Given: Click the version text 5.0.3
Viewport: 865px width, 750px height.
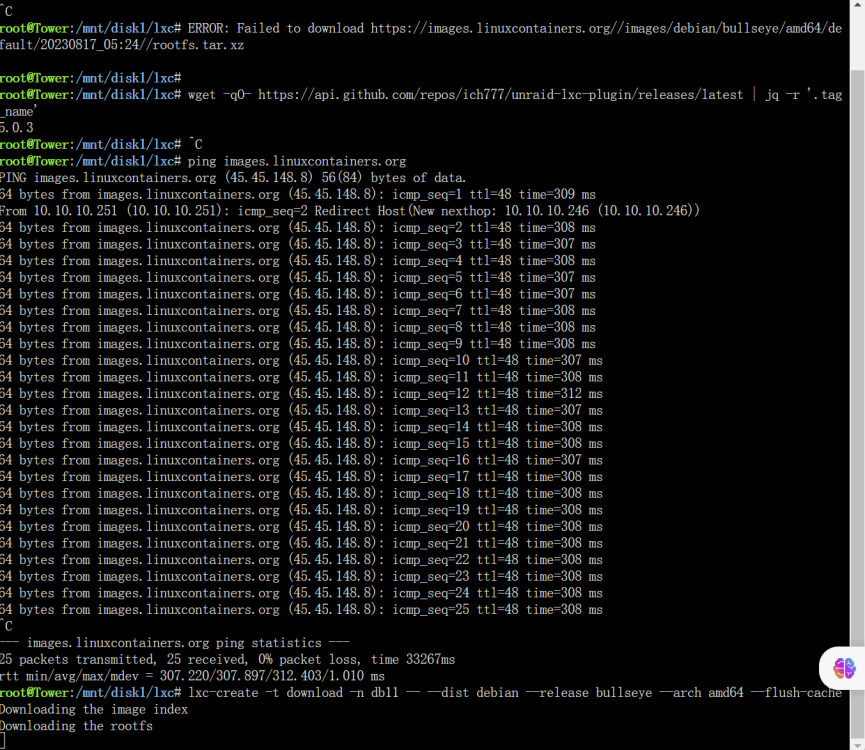Looking at the screenshot, I should click(17, 128).
